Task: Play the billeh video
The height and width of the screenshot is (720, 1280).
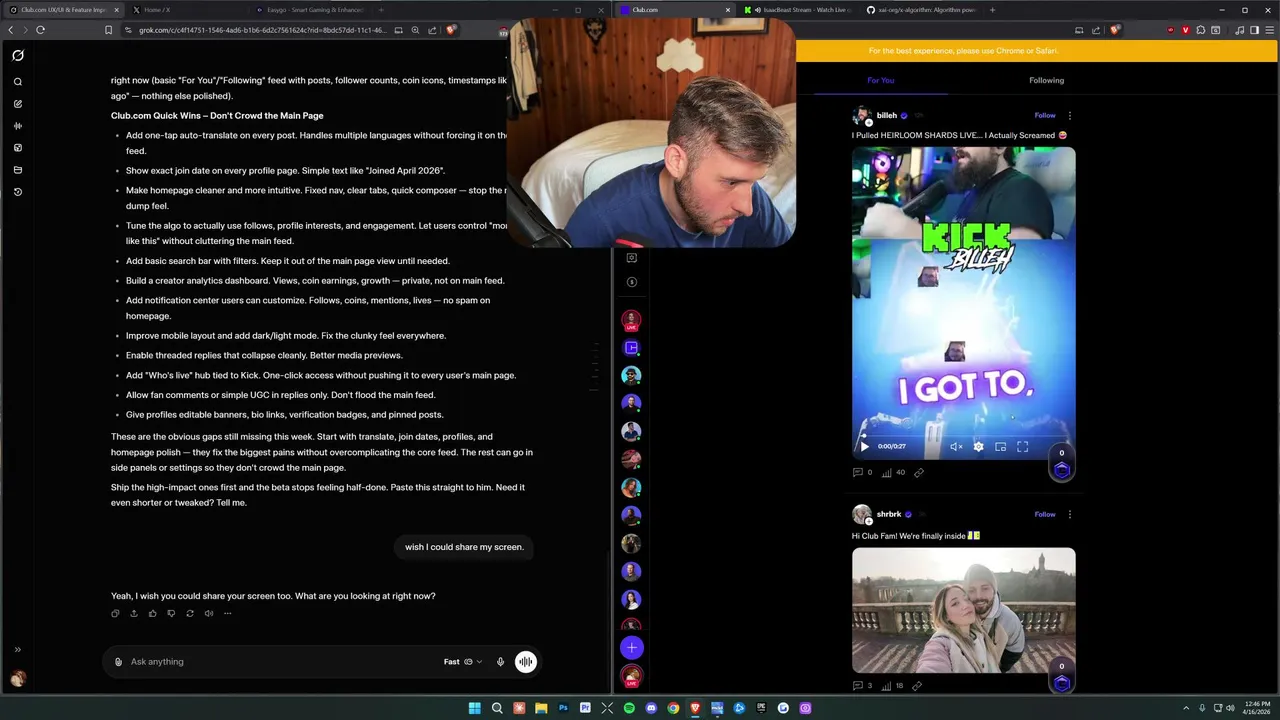Action: pyautogui.click(x=865, y=447)
